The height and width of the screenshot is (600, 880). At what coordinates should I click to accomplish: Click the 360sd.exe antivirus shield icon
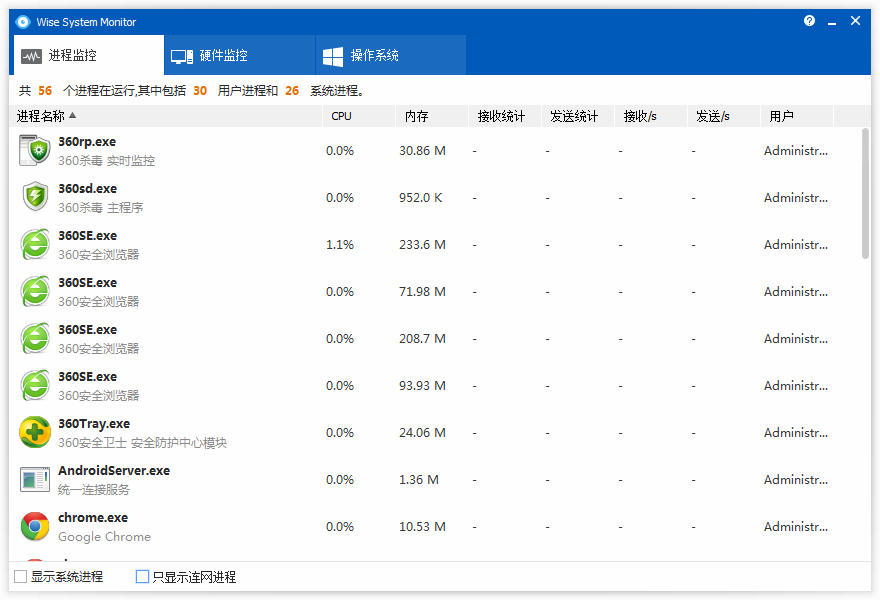click(x=34, y=196)
